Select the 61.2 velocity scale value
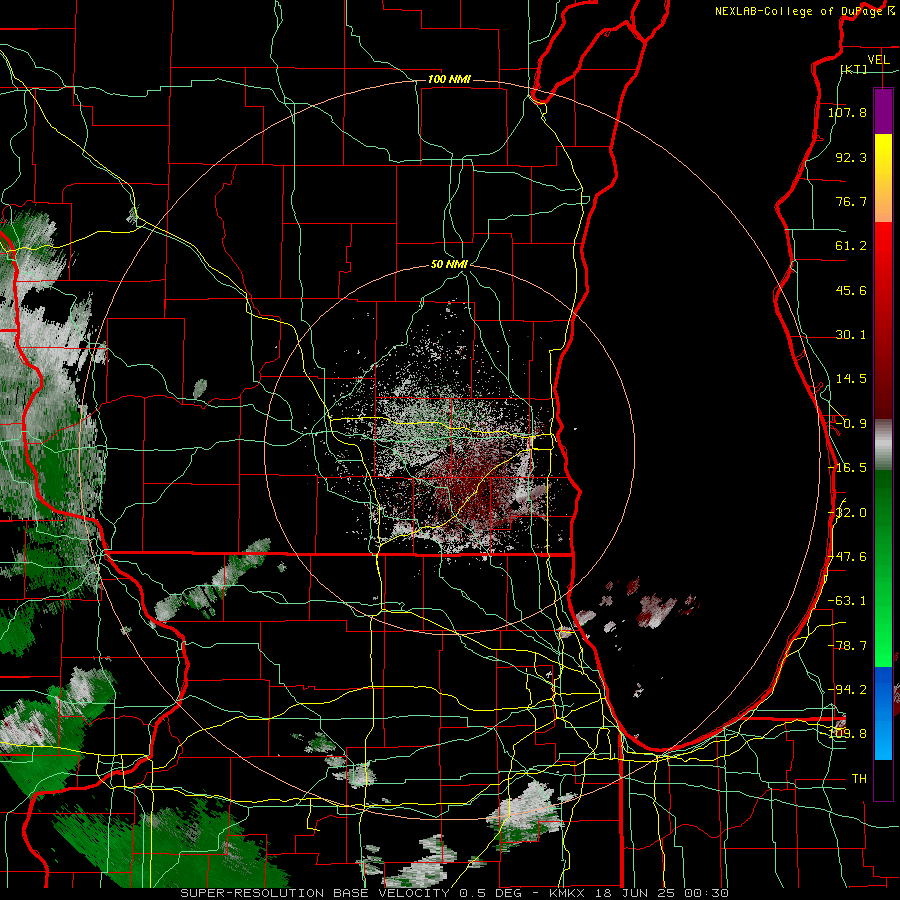 pos(851,246)
